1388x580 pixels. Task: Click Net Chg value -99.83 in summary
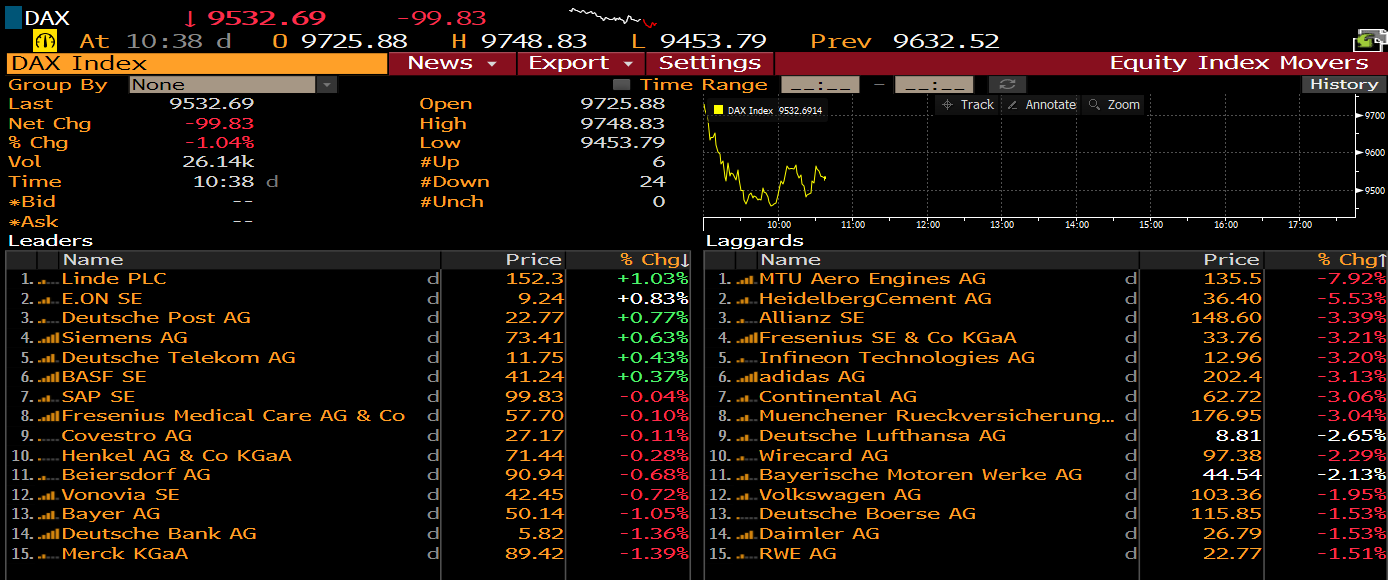218,124
